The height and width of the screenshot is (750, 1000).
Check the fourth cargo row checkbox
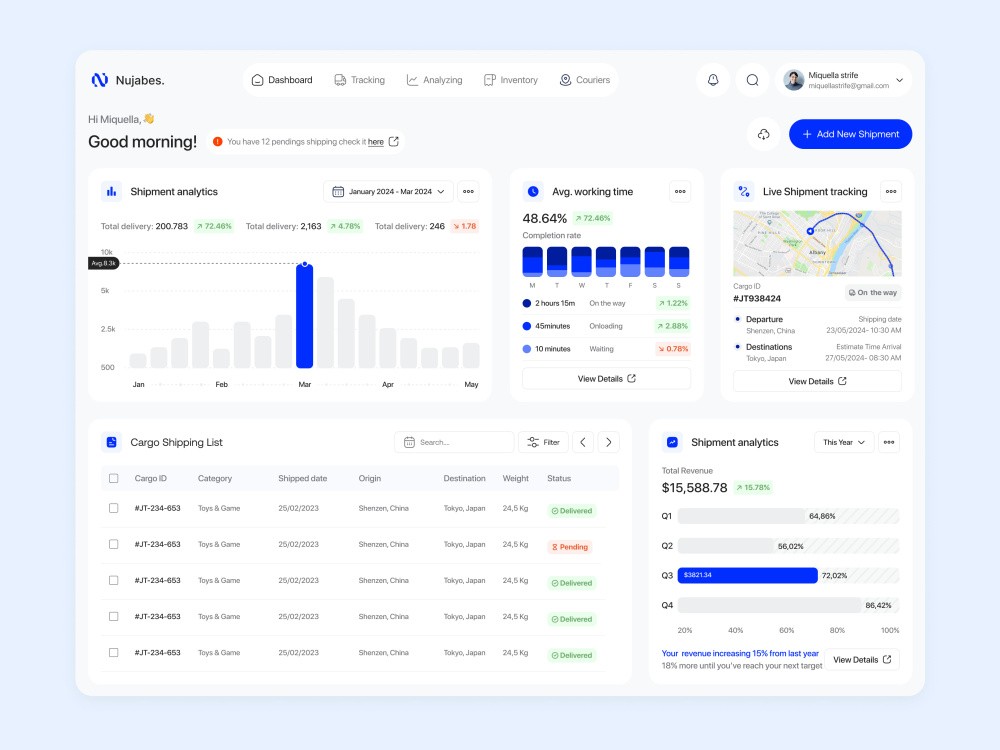[x=114, y=617]
